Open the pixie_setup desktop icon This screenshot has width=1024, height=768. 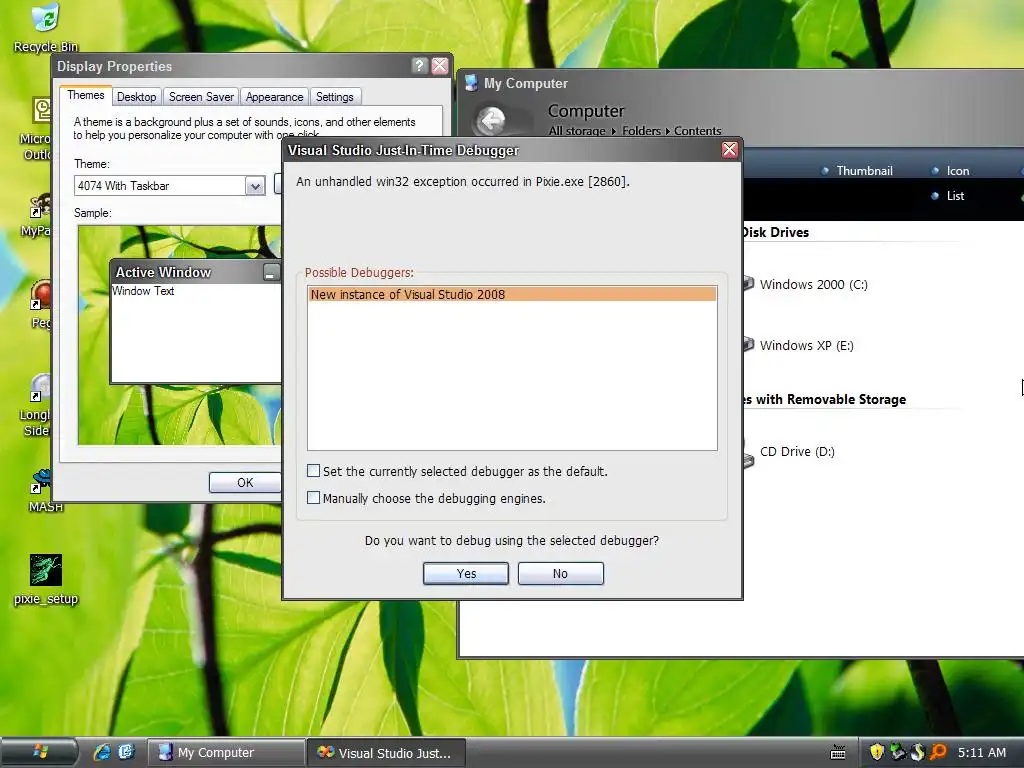pyautogui.click(x=46, y=579)
